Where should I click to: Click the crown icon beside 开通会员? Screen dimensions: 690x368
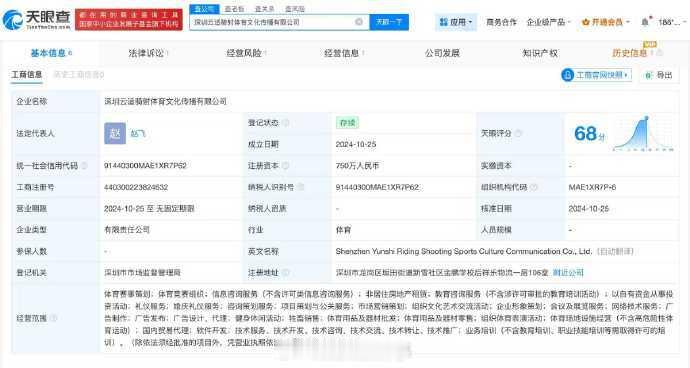586,22
